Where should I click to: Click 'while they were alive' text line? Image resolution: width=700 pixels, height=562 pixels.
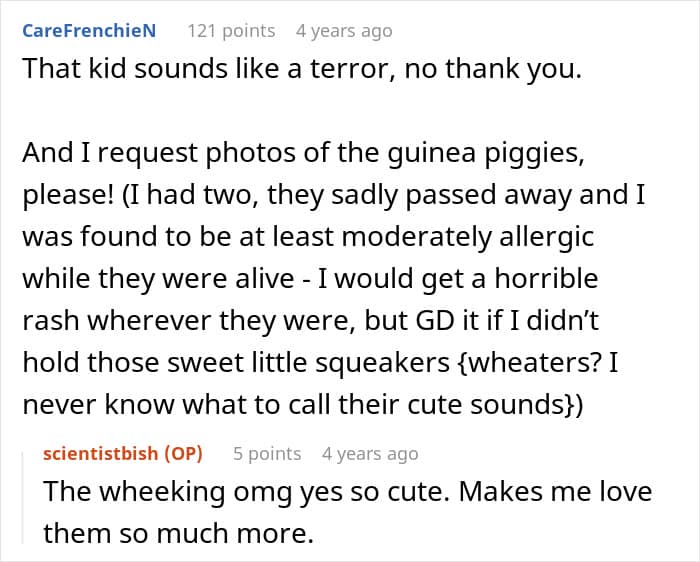pos(310,279)
